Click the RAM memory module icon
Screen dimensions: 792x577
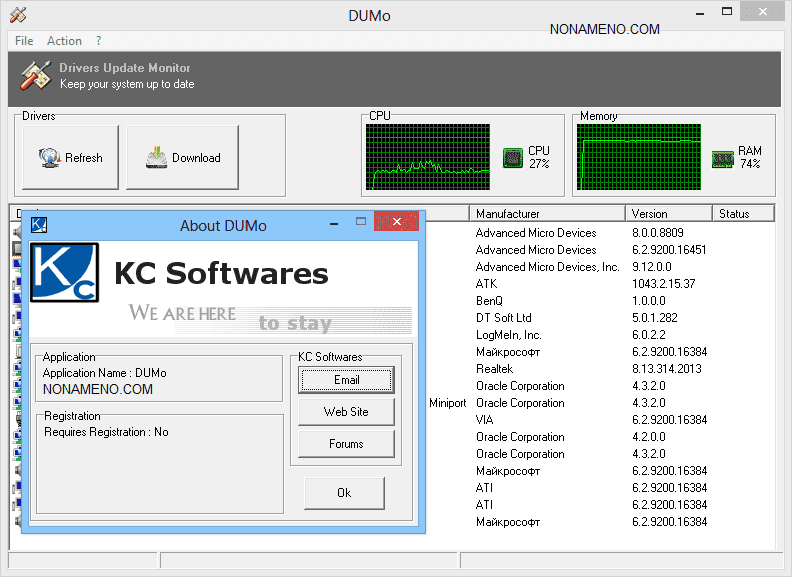tap(722, 159)
